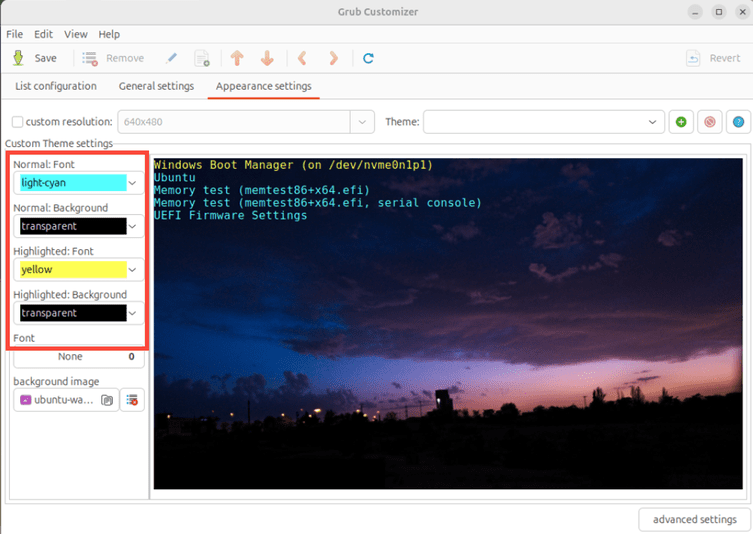753x534 pixels.
Task: Click the blue reload icon in toolbar
Action: [368, 58]
